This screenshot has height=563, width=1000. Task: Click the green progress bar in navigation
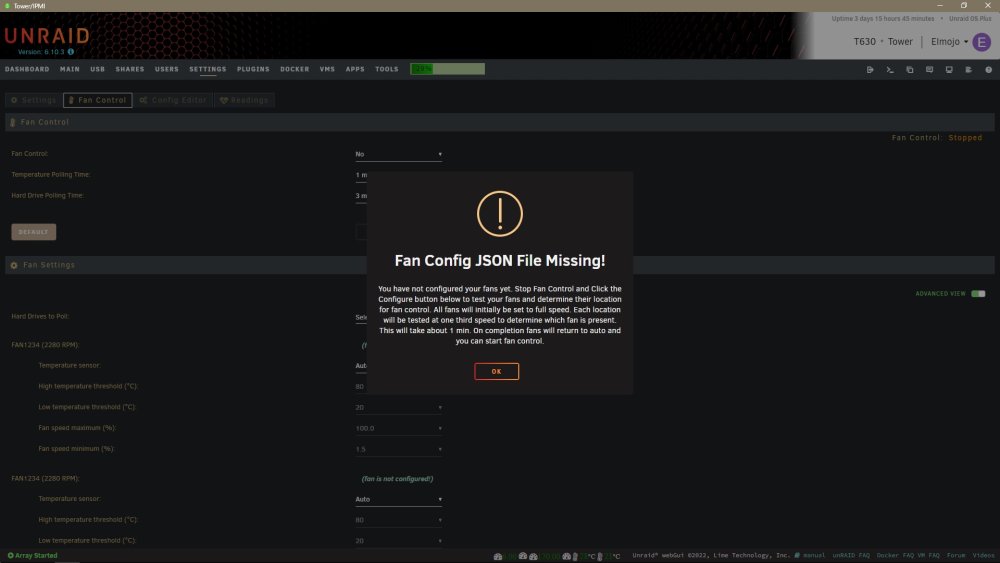[447, 69]
